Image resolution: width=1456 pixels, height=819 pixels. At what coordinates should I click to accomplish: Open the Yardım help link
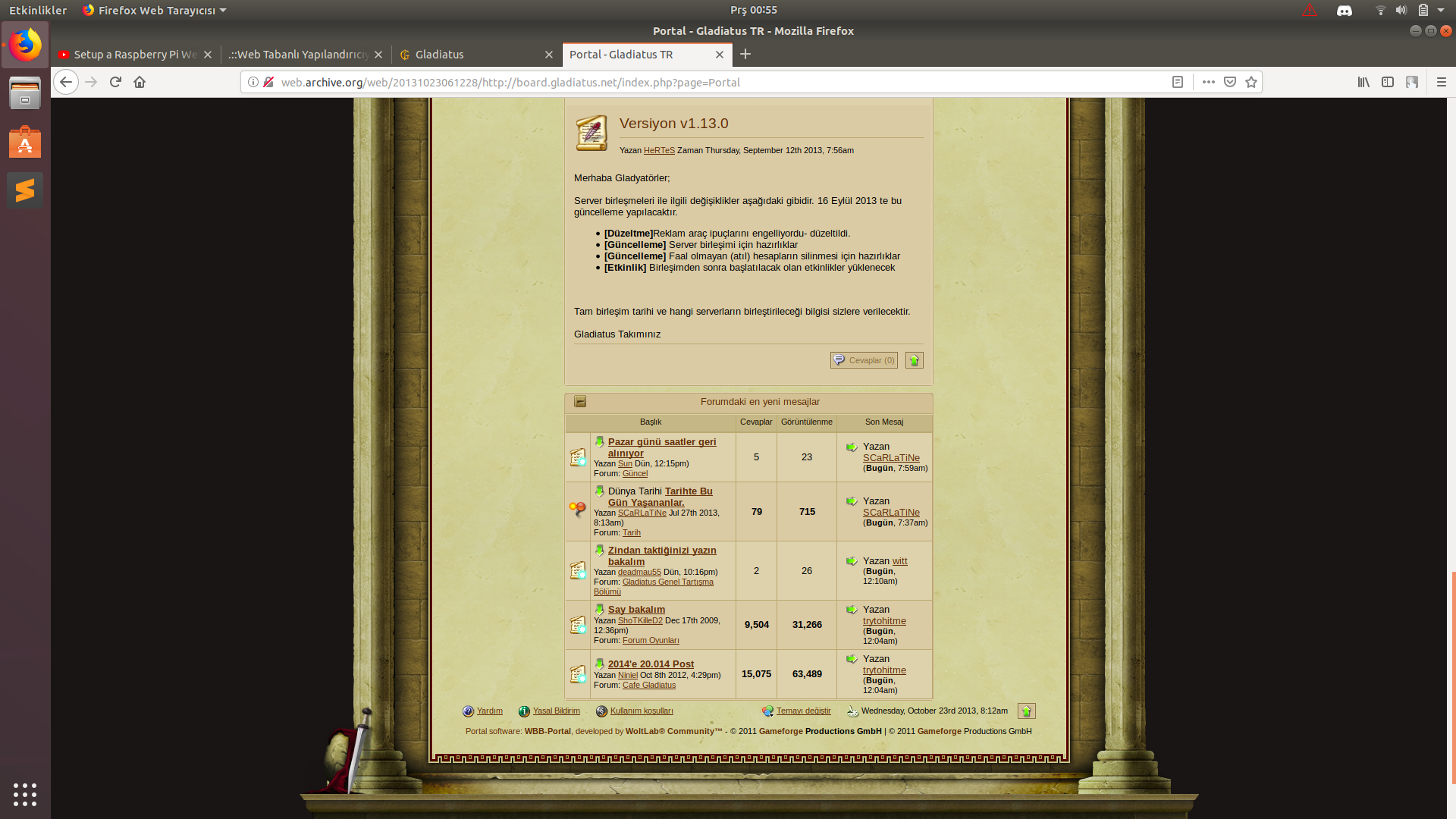pos(490,711)
